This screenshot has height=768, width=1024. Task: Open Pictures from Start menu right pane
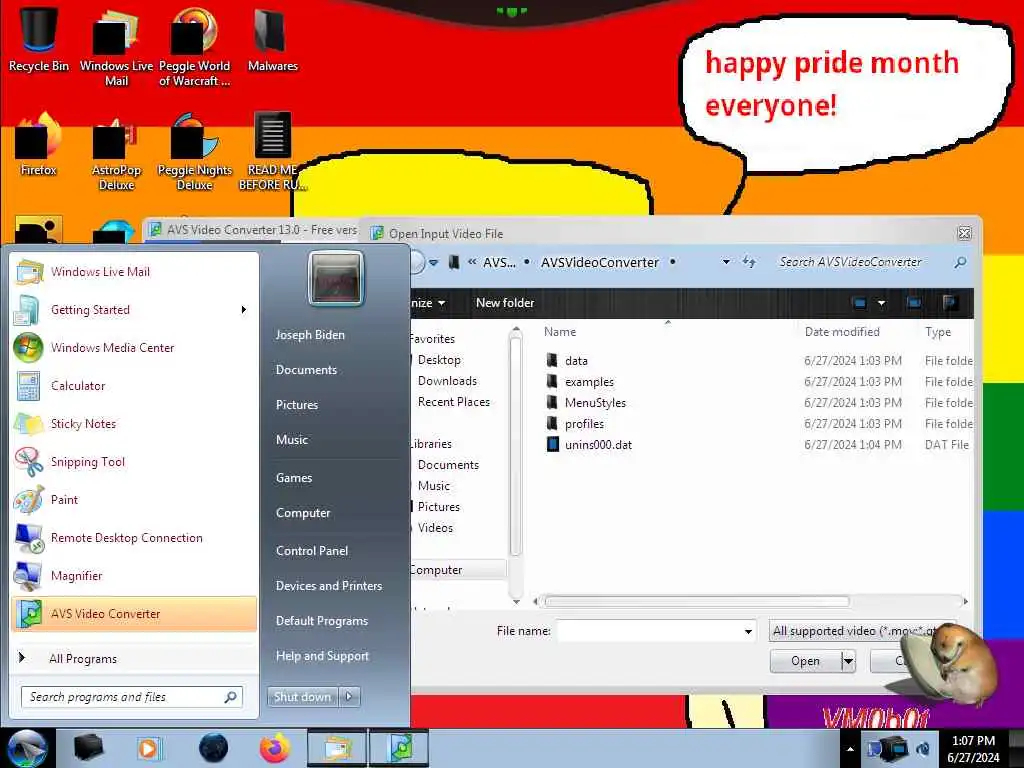tap(297, 405)
